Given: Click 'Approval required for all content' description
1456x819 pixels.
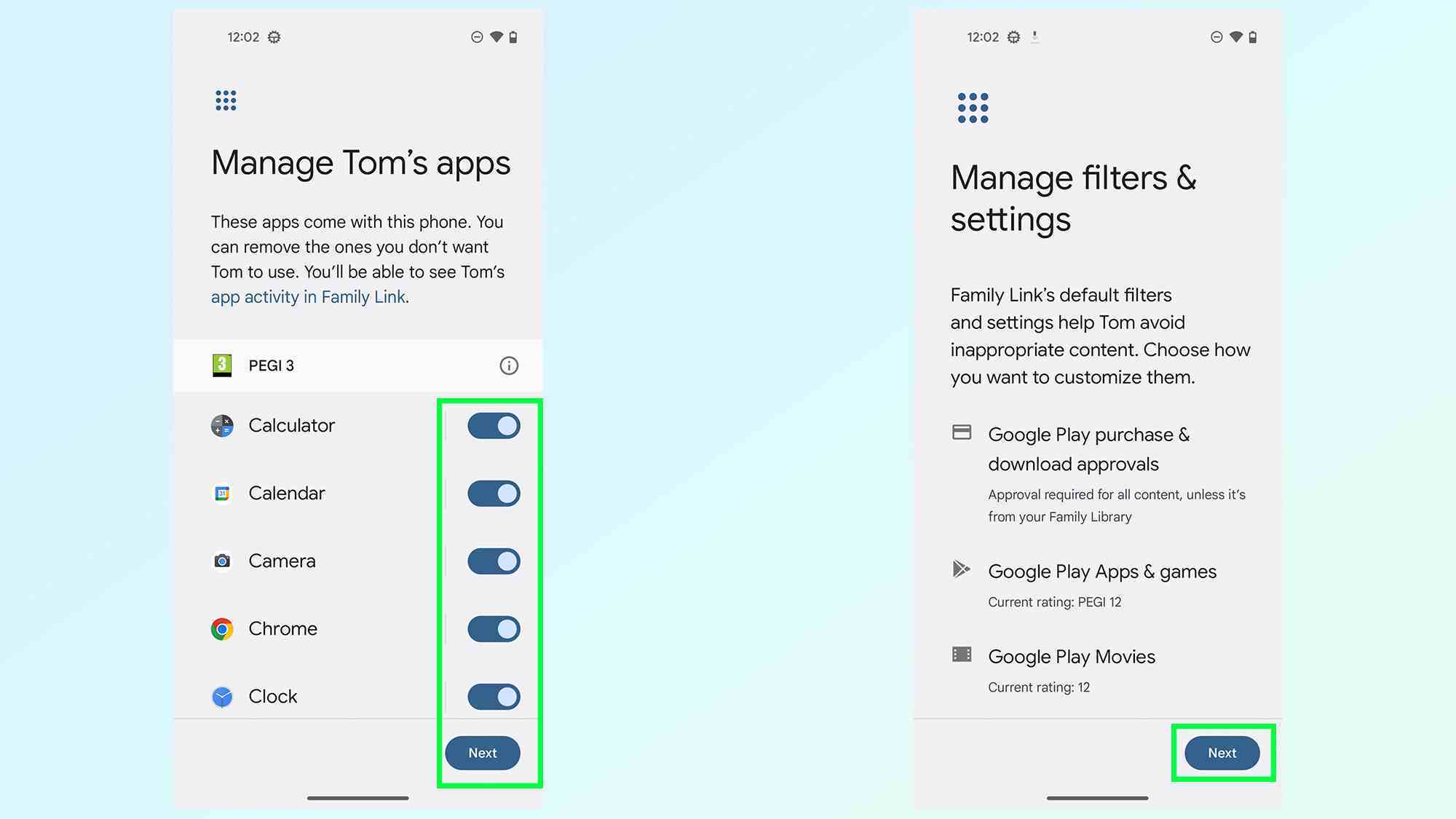Looking at the screenshot, I should tap(1117, 505).
